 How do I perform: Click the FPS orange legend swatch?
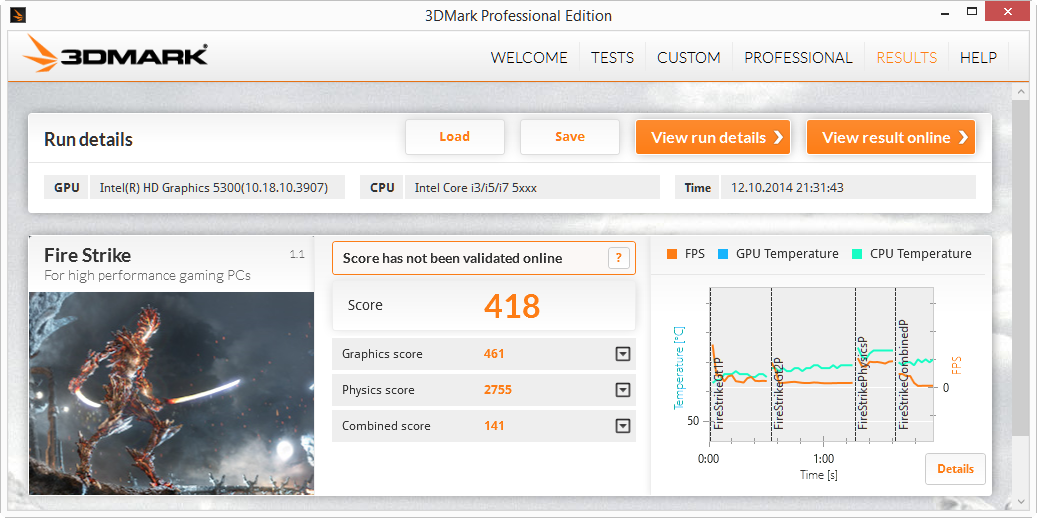coord(672,254)
